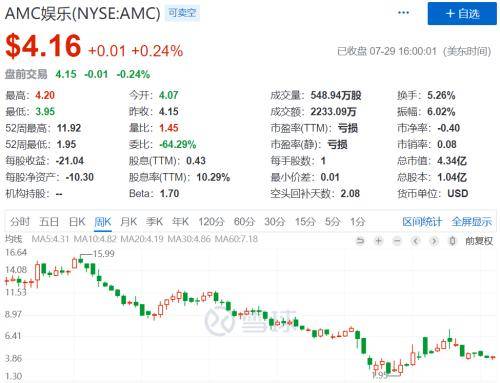Zoom out the chart with minus icon

click(397, 241)
